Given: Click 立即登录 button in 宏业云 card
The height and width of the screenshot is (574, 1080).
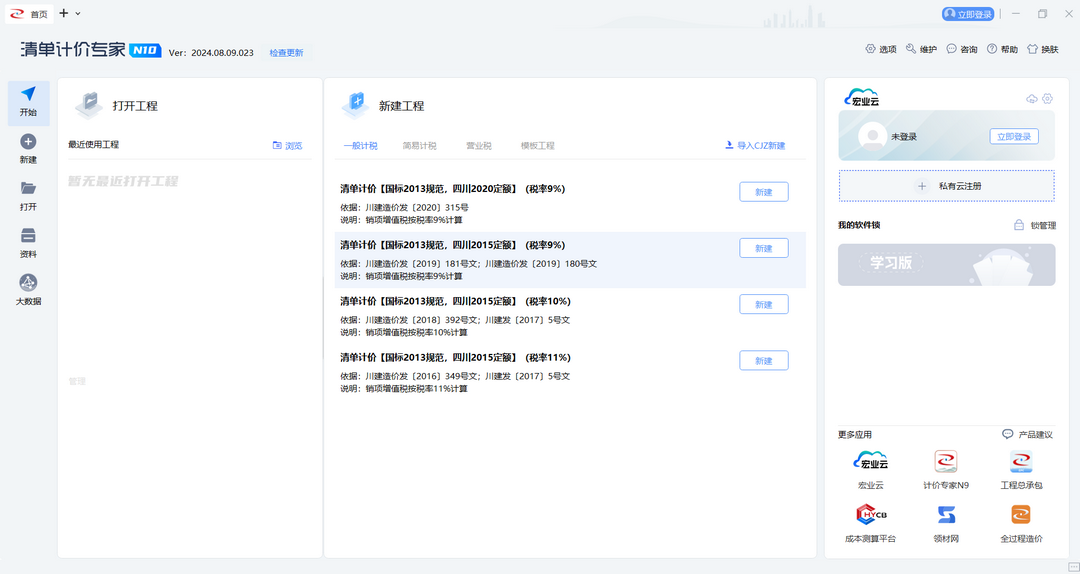Looking at the screenshot, I should 1014,136.
